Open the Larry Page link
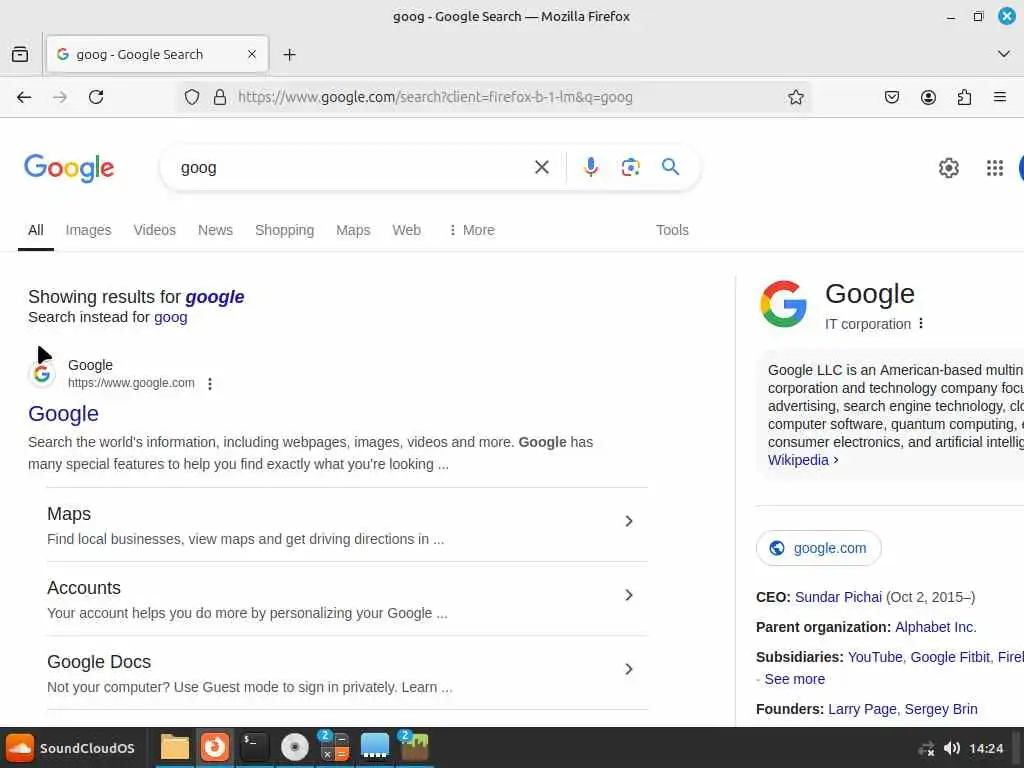The height and width of the screenshot is (768, 1024). (861, 709)
